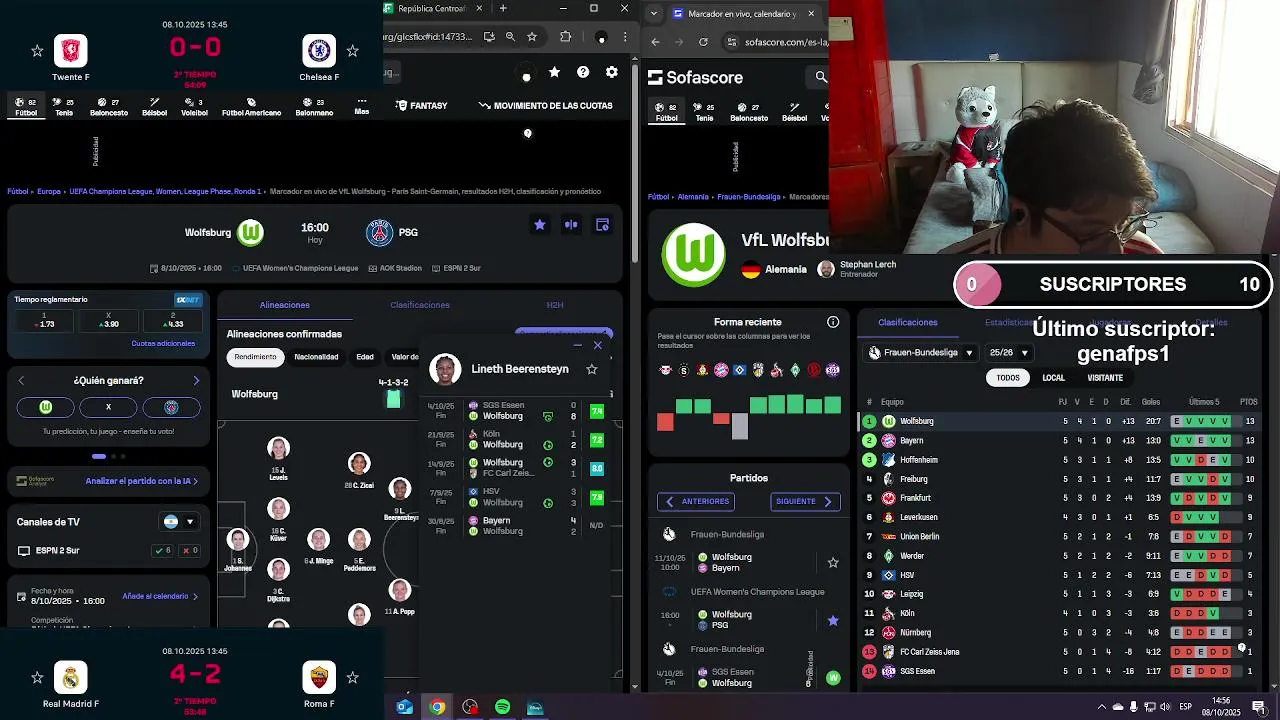
Task: Select Baloncesto sport in the left window
Action: click(x=109, y=107)
